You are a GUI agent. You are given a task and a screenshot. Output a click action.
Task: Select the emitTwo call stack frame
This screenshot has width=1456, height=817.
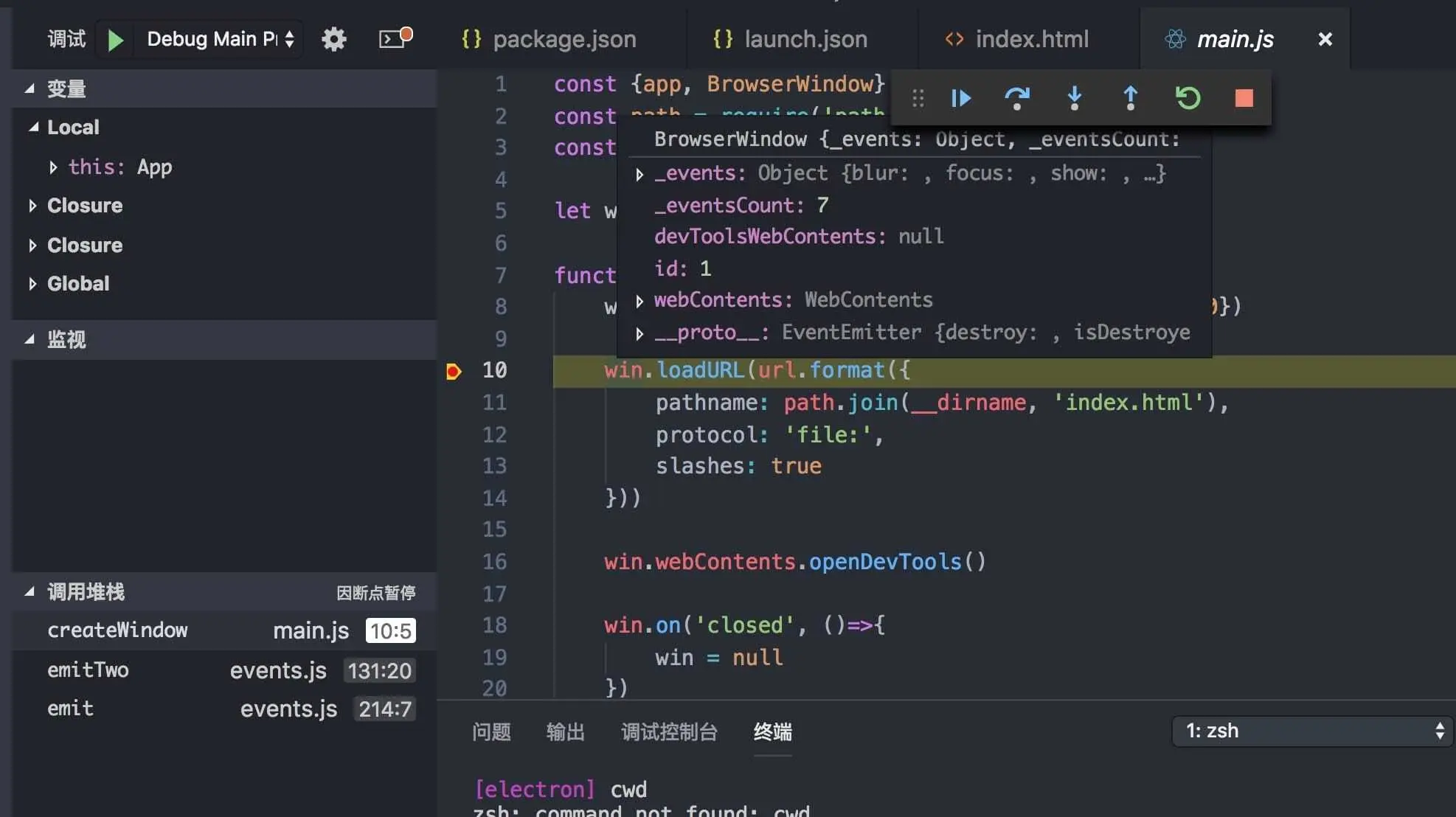pyautogui.click(x=89, y=670)
